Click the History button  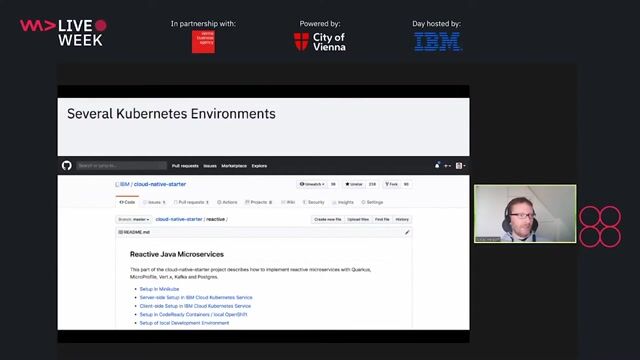point(402,220)
